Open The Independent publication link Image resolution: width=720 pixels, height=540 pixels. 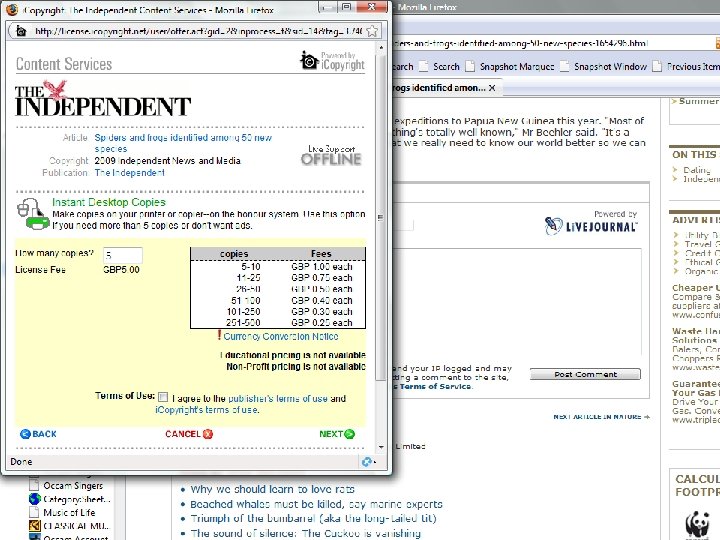point(129,173)
